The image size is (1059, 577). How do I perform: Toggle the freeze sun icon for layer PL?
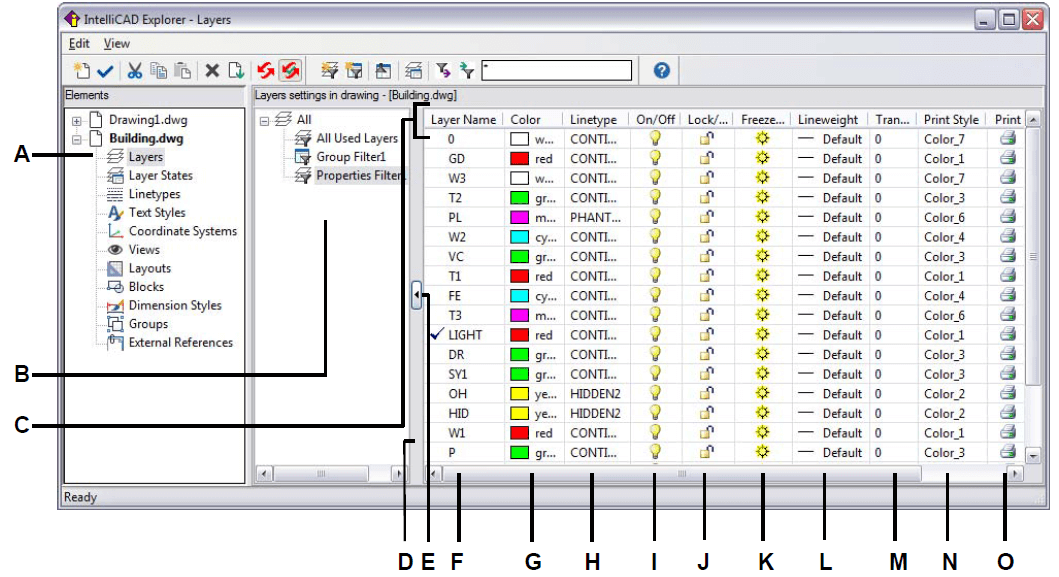[x=762, y=217]
